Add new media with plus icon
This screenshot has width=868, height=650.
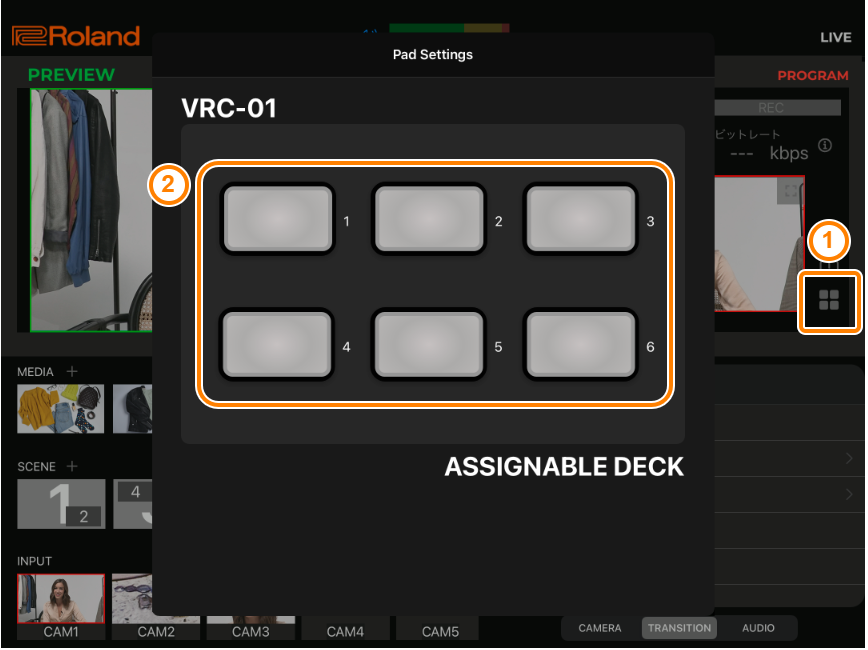pos(72,372)
